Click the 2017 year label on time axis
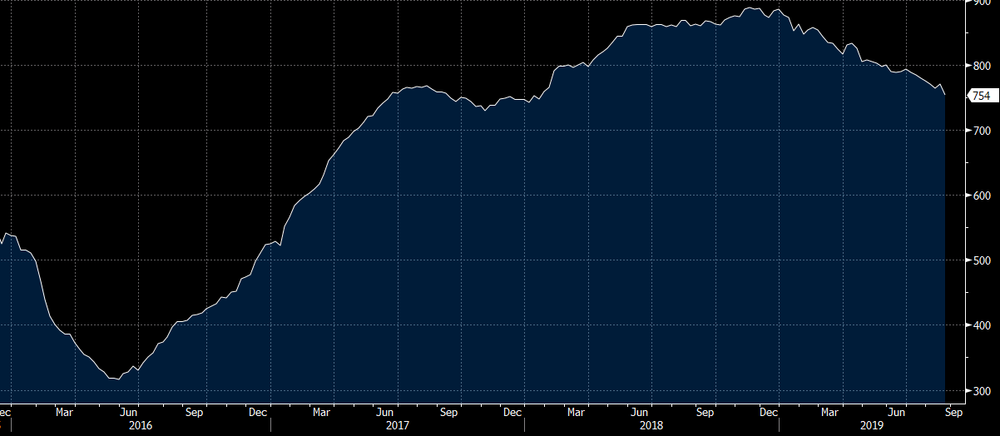Screen dimensions: 1000x436 (x=397, y=425)
